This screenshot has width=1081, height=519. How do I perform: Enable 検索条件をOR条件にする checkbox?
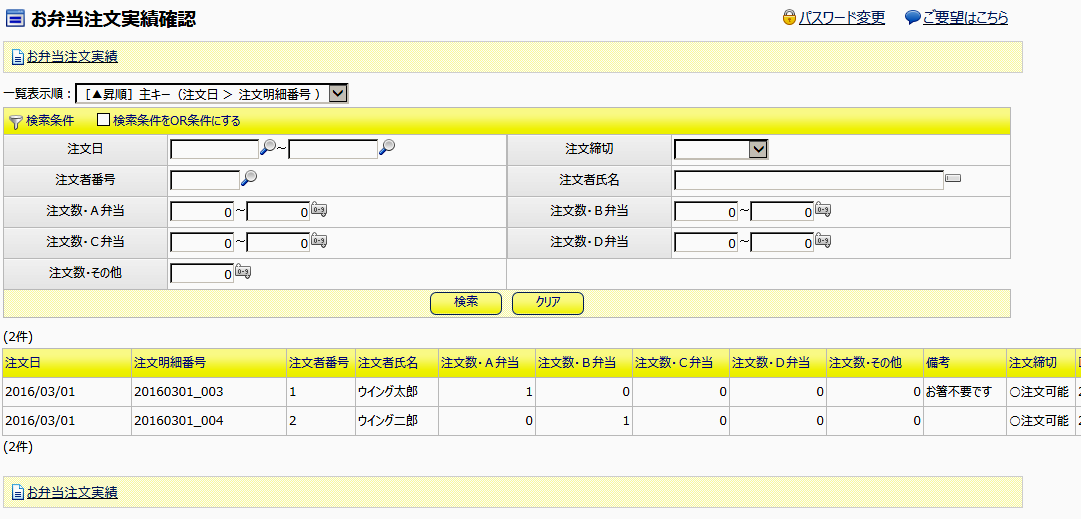point(103,120)
